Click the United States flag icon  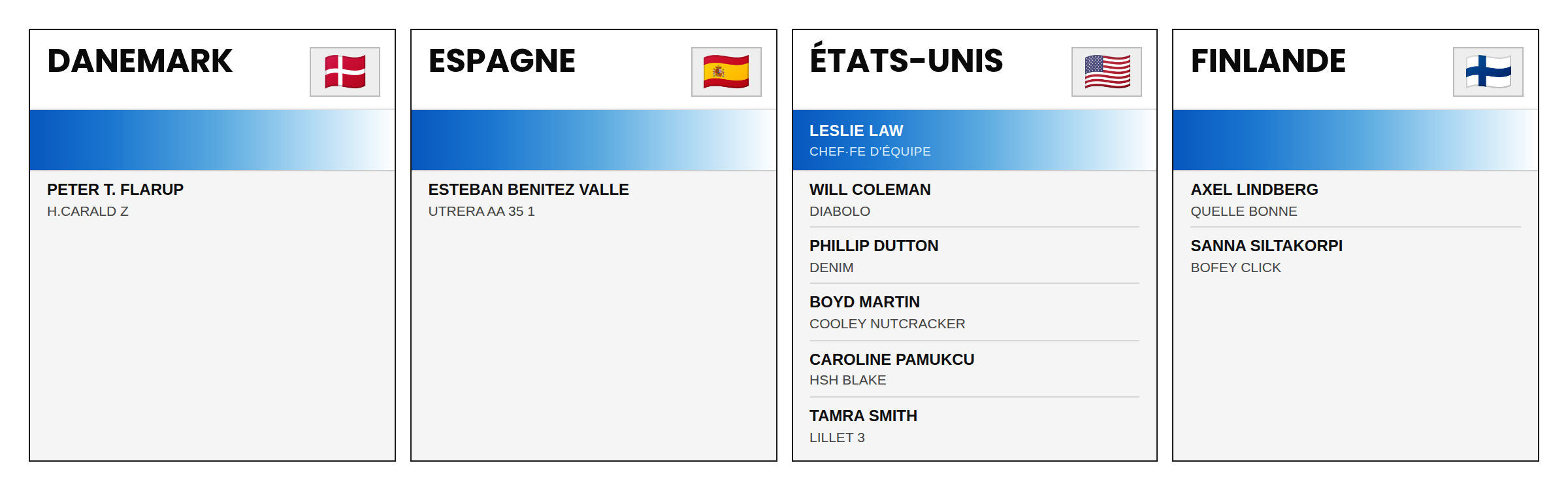pos(1107,72)
